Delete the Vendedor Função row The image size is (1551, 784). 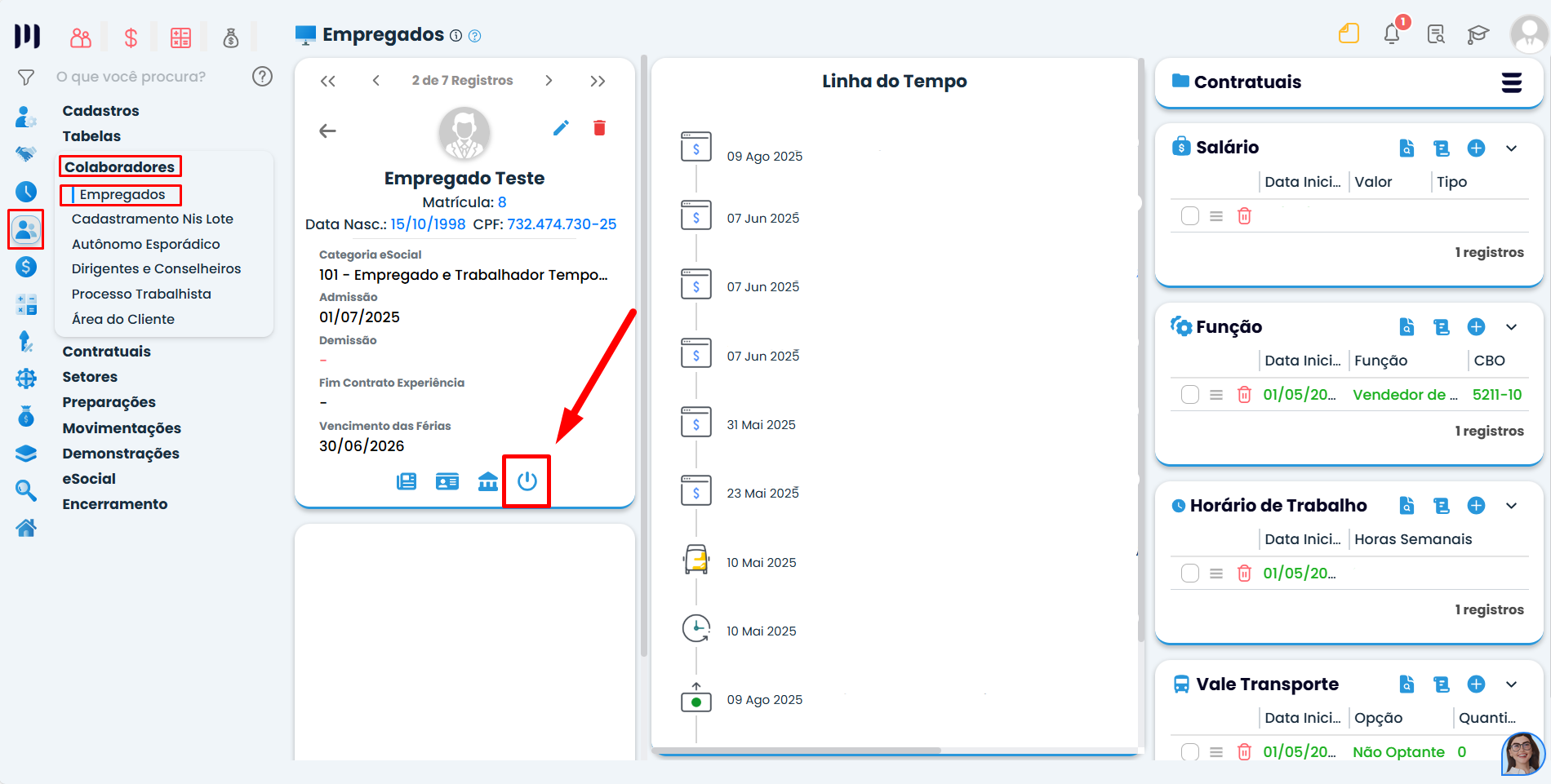coord(1244,395)
